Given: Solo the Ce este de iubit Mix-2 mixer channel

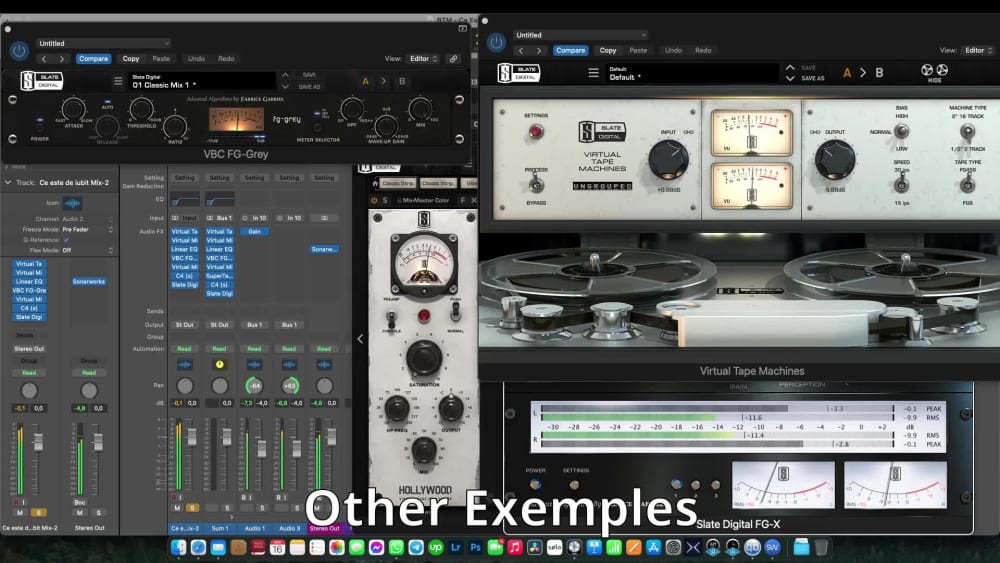Looking at the screenshot, I should pyautogui.click(x=192, y=508).
